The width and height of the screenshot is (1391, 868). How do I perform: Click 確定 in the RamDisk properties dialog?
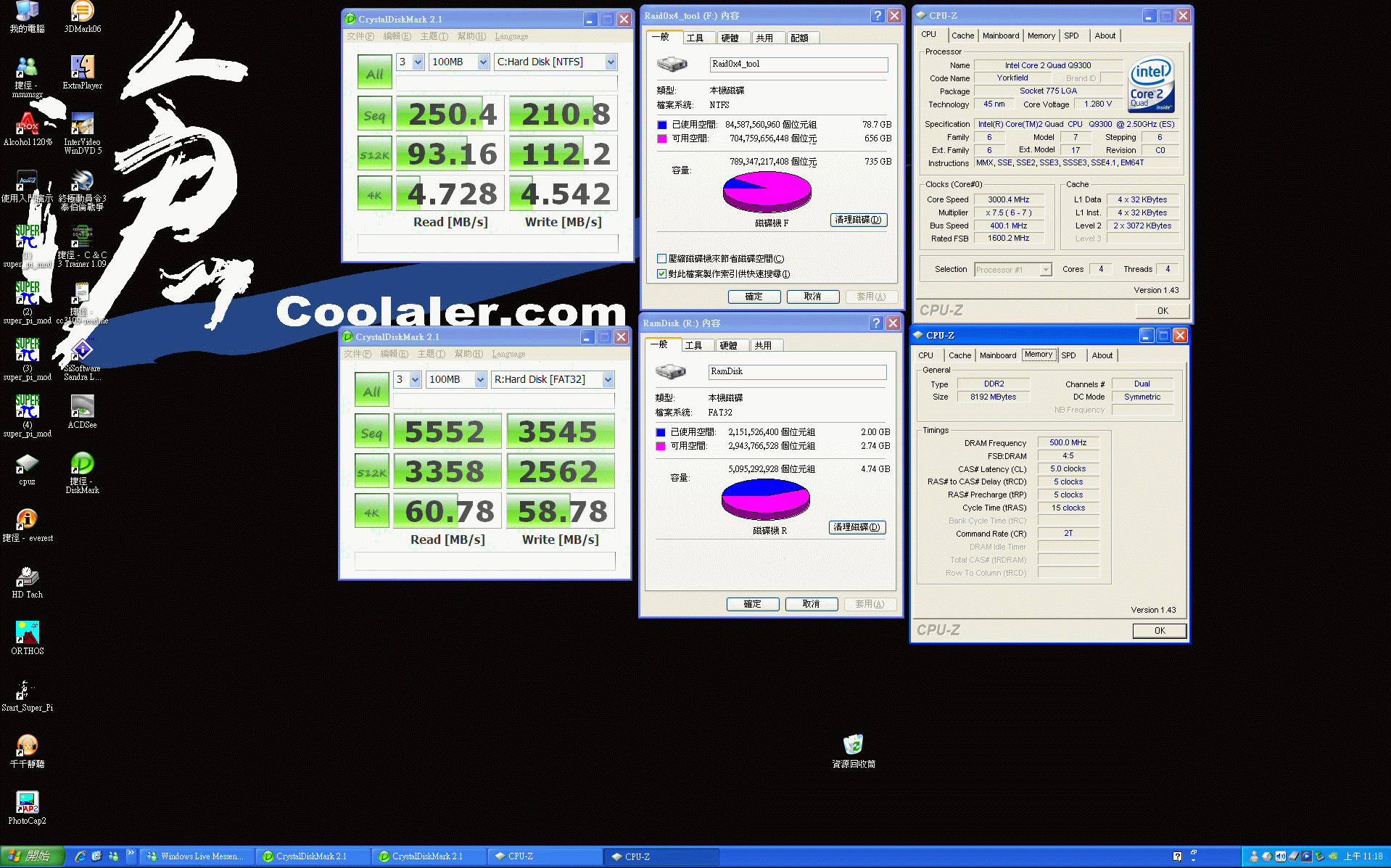pos(753,604)
